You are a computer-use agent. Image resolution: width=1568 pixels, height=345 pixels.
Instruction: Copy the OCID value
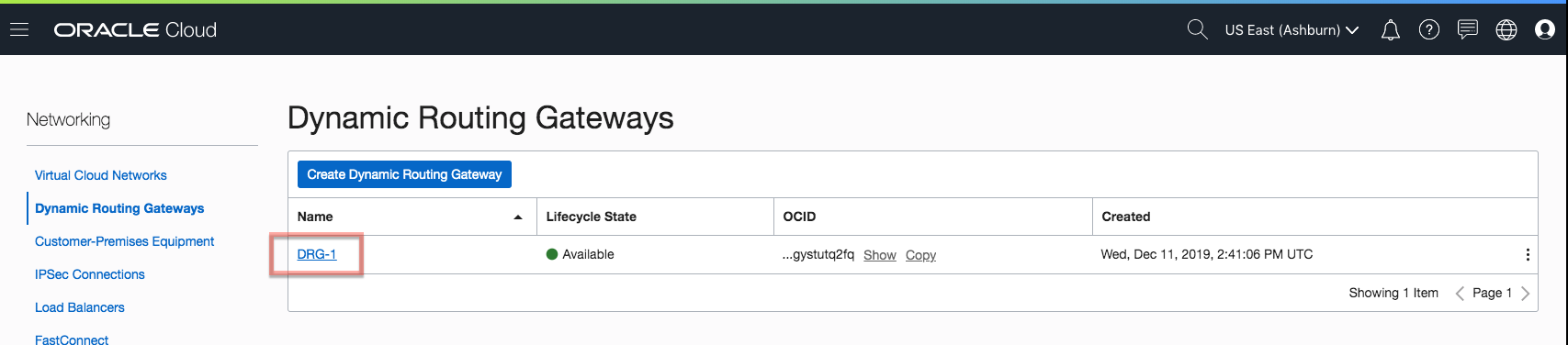[920, 255]
